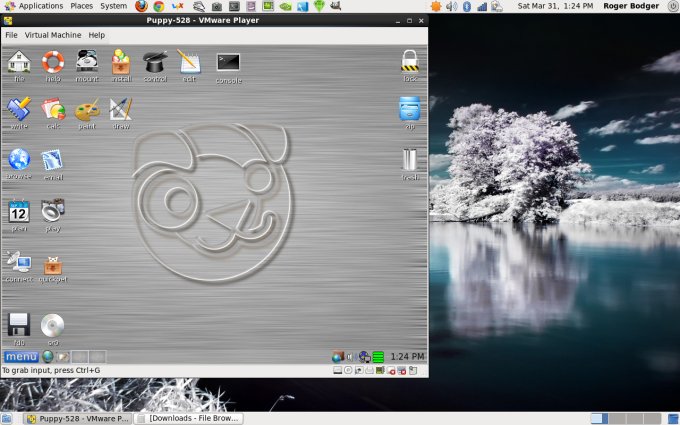Switch to Downloads File Browser taskbar button
Viewport: 680px width, 425px height.
[x=188, y=418]
